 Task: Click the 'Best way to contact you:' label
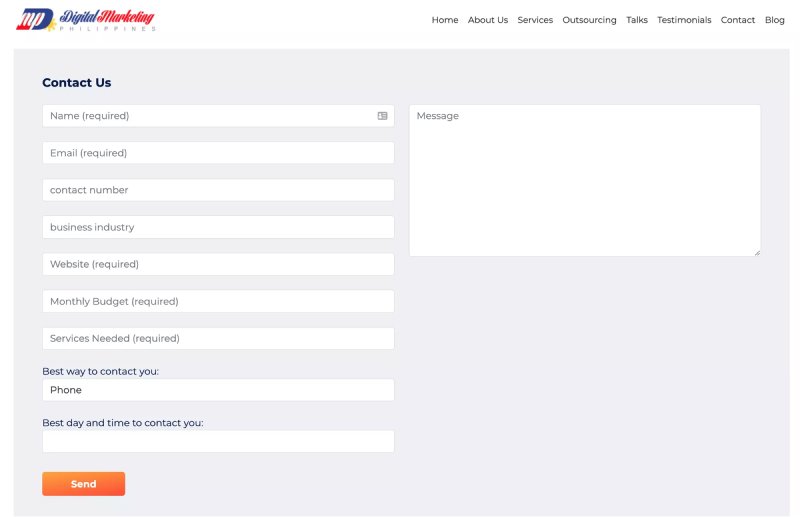coord(101,372)
